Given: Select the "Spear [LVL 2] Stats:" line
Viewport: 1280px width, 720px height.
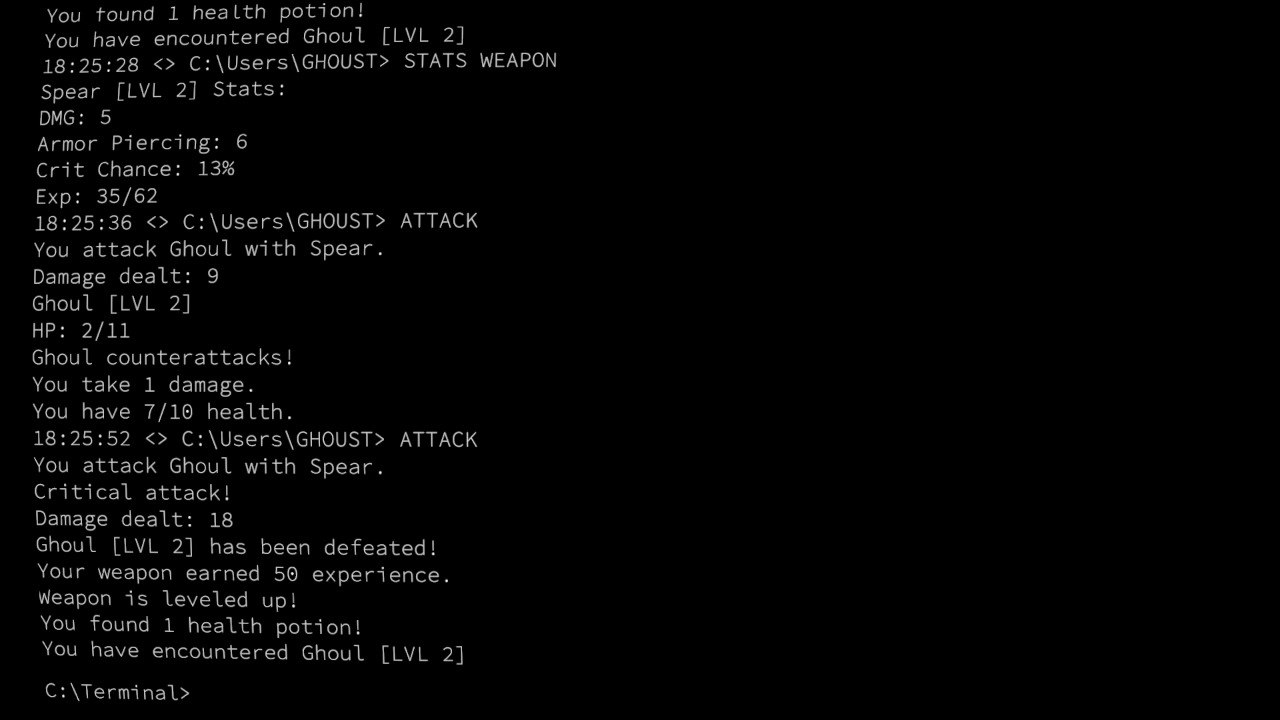Looking at the screenshot, I should pos(163,90).
